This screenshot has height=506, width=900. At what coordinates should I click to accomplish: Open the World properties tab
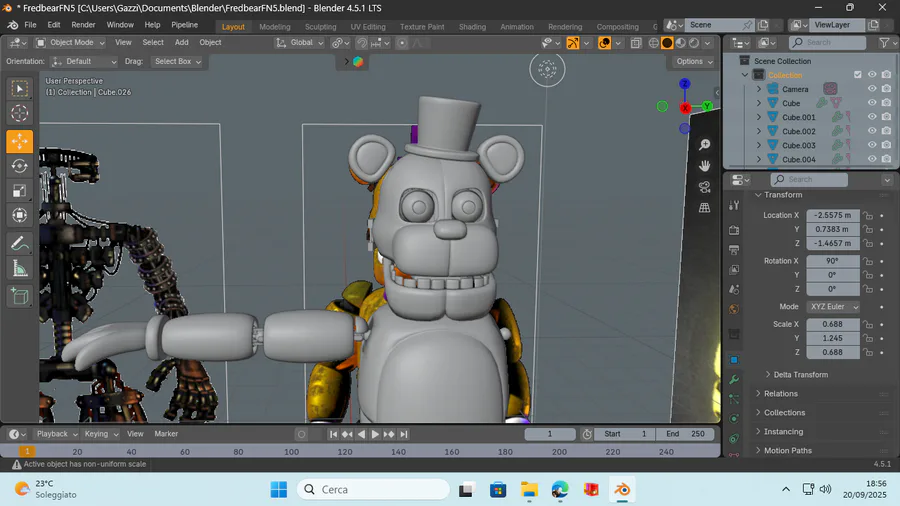734,309
